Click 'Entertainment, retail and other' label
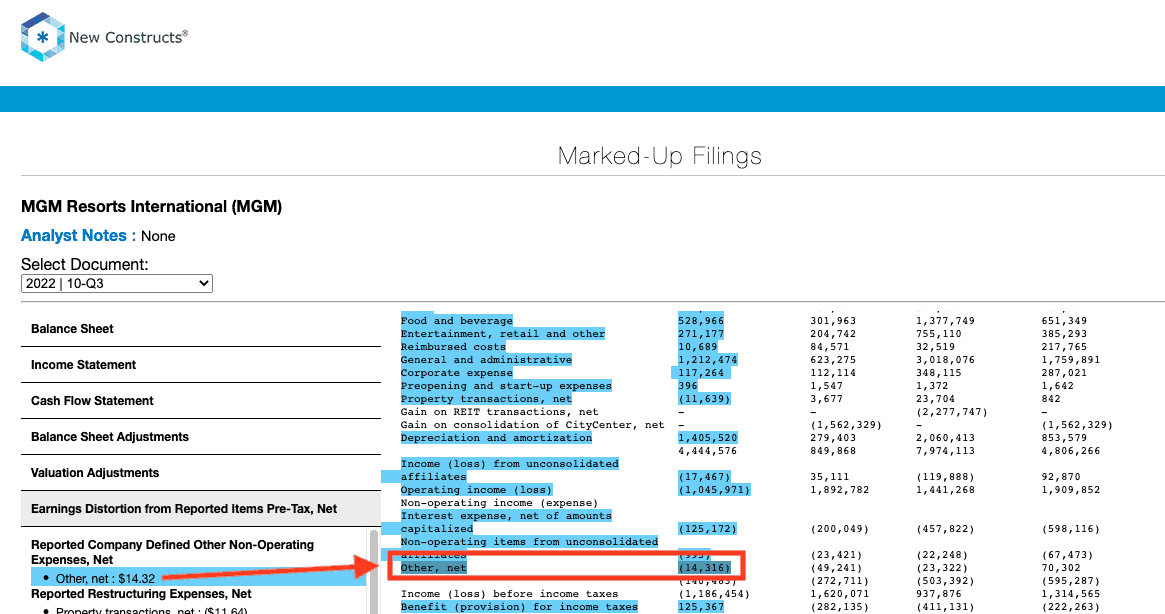Viewport: 1165px width, 614px height. pyautogui.click(x=502, y=334)
